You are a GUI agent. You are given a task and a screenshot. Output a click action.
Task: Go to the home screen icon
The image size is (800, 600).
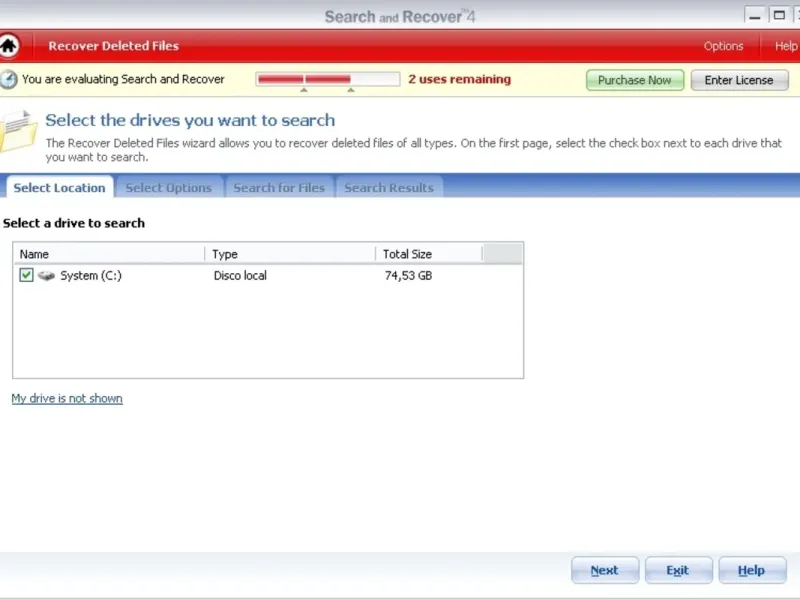(9, 45)
